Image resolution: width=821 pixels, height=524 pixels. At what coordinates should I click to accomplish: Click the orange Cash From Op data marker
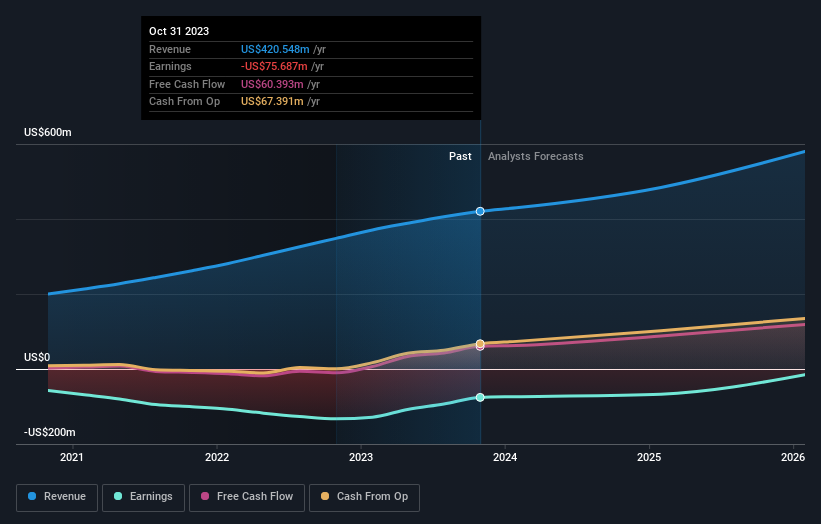click(480, 343)
